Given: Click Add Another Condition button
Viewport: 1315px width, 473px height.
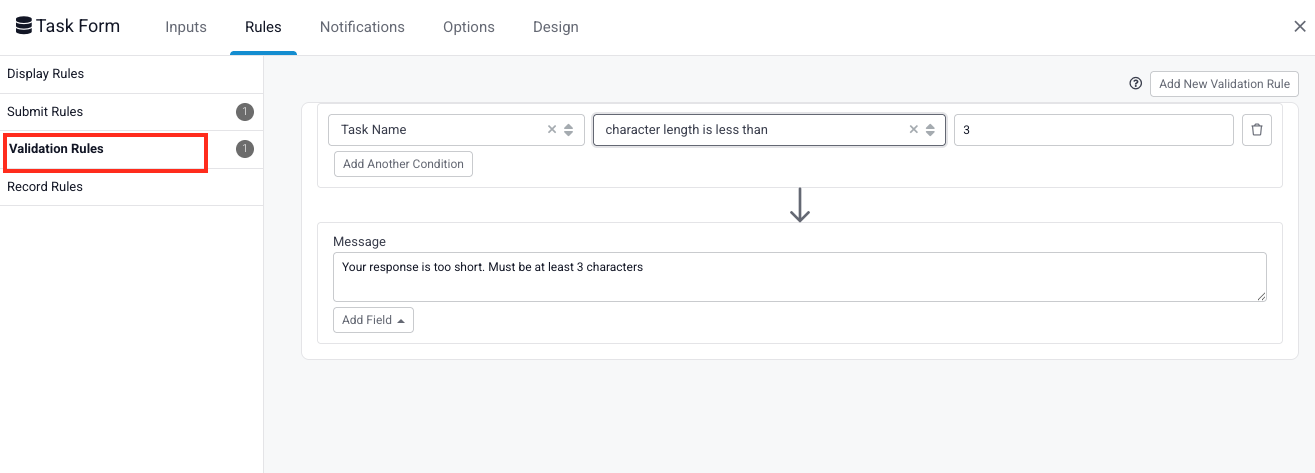Looking at the screenshot, I should click(403, 164).
